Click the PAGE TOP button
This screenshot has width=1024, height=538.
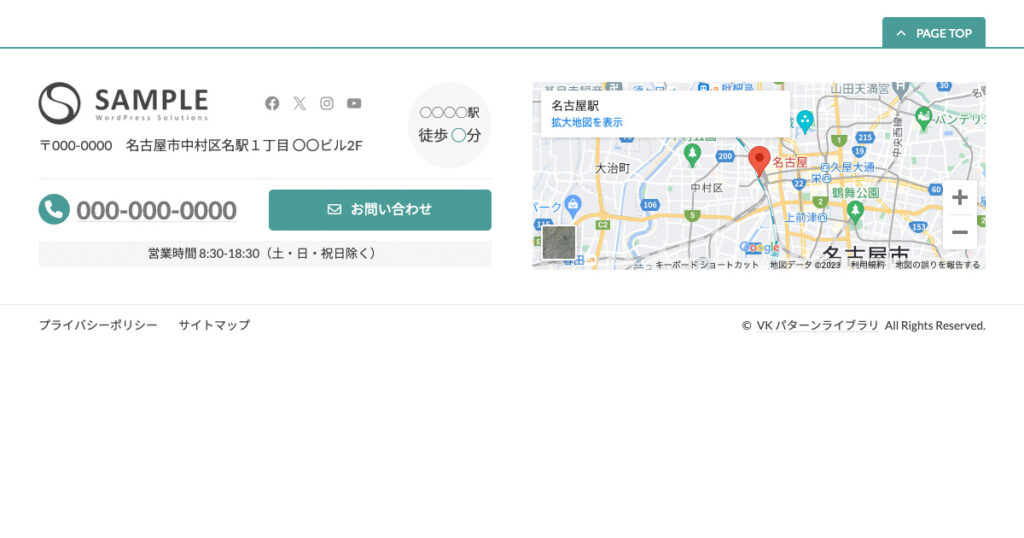click(933, 33)
